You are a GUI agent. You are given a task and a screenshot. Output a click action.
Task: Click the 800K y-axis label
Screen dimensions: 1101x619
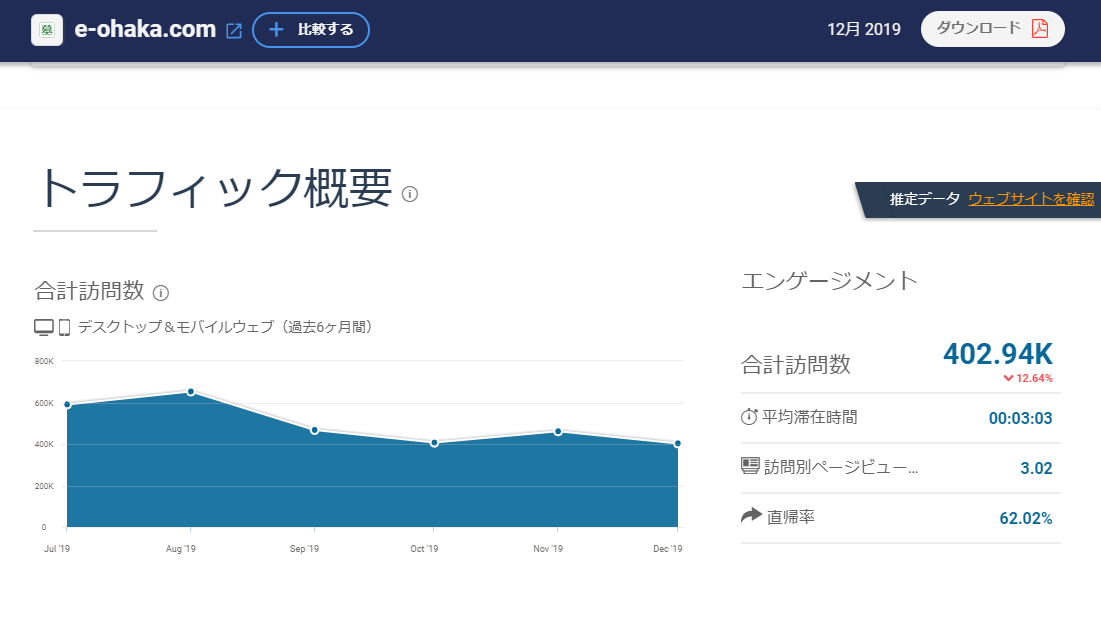tap(44, 361)
